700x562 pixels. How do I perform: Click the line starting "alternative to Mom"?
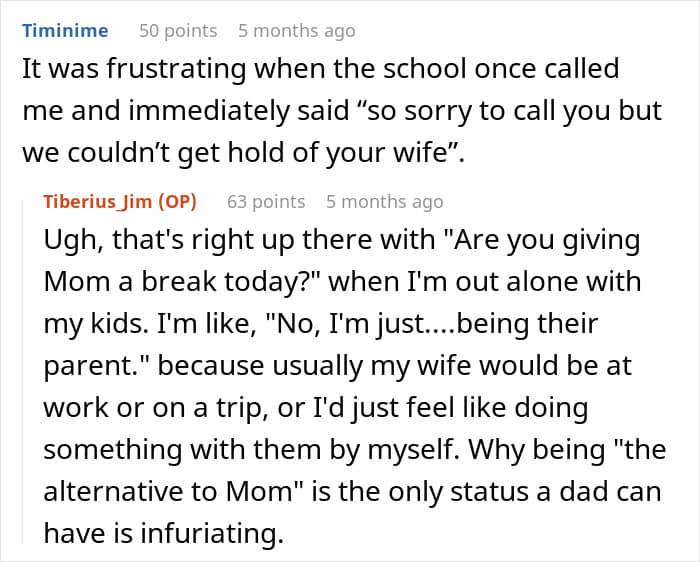tap(352, 492)
